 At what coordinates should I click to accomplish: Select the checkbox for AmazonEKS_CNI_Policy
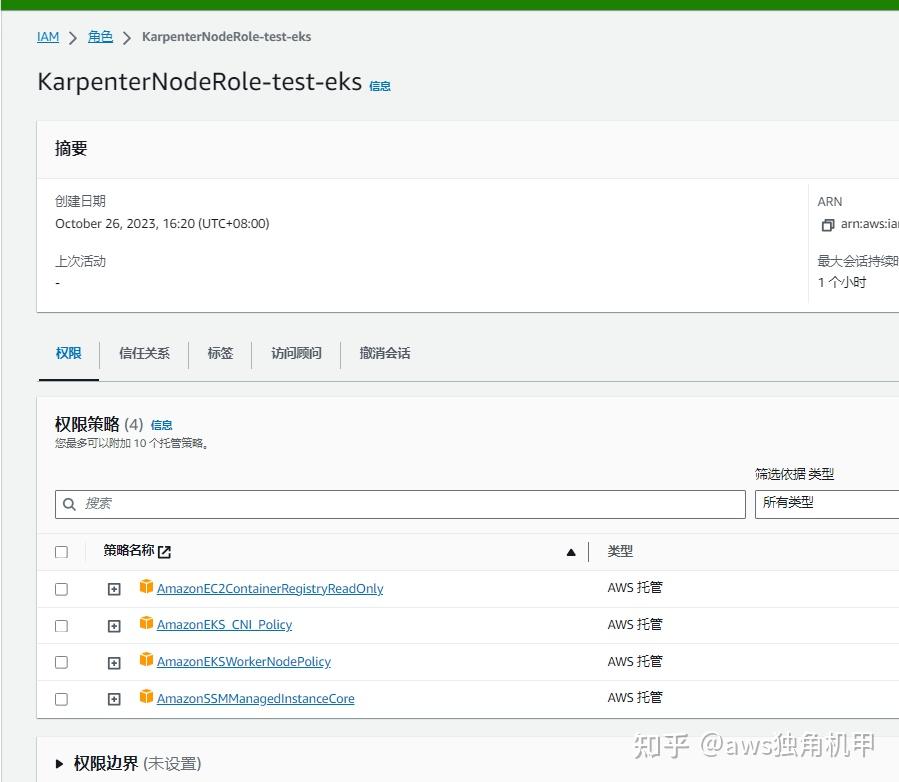[x=61, y=625]
